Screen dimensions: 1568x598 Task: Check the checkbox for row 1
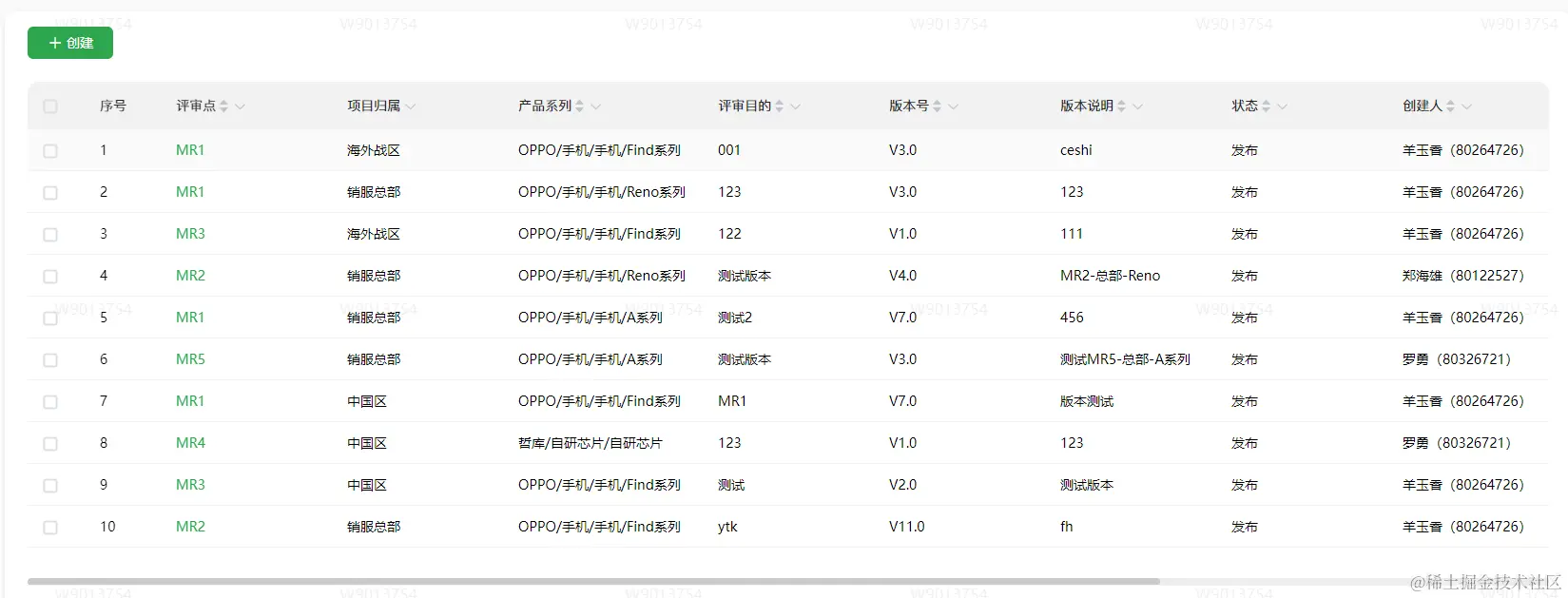pyautogui.click(x=50, y=151)
